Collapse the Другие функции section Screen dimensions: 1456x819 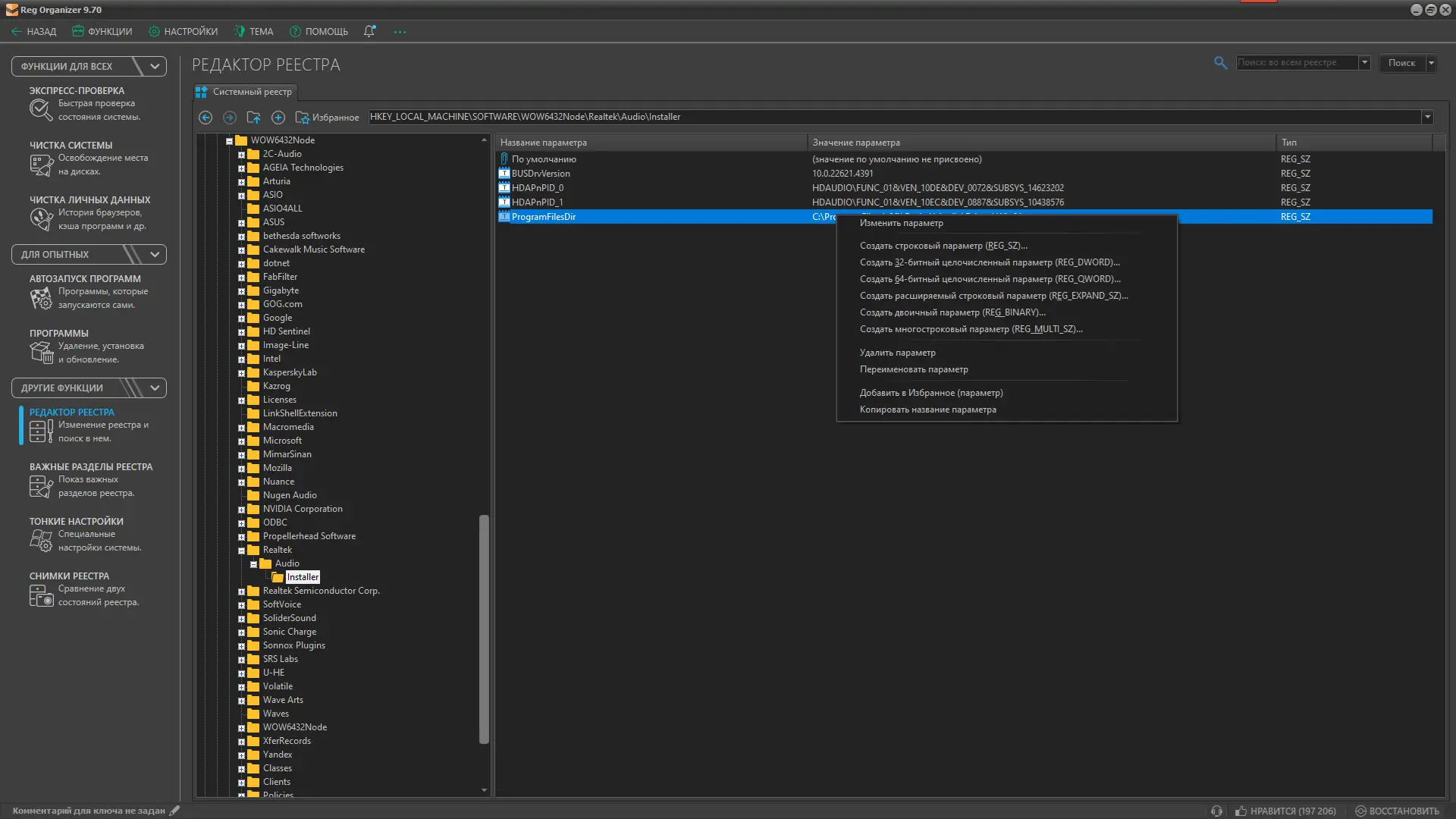click(155, 388)
